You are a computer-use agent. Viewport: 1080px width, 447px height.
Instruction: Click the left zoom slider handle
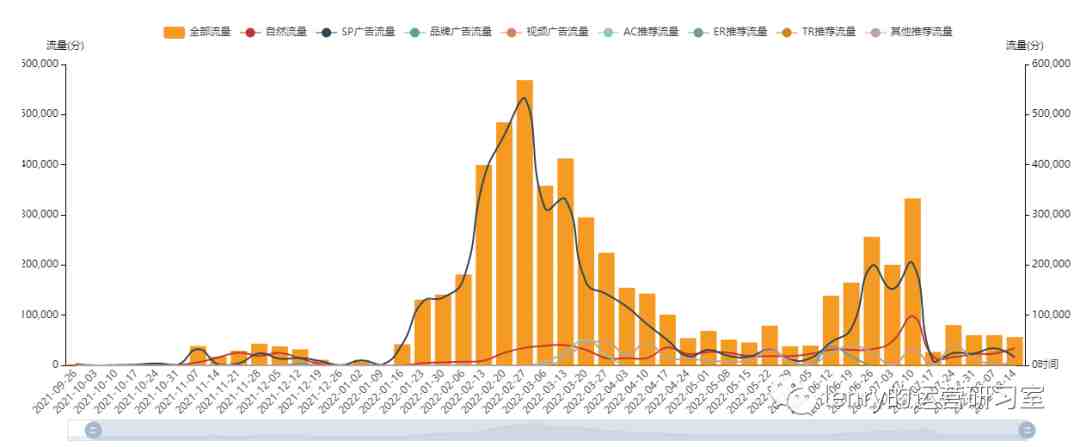click(93, 430)
